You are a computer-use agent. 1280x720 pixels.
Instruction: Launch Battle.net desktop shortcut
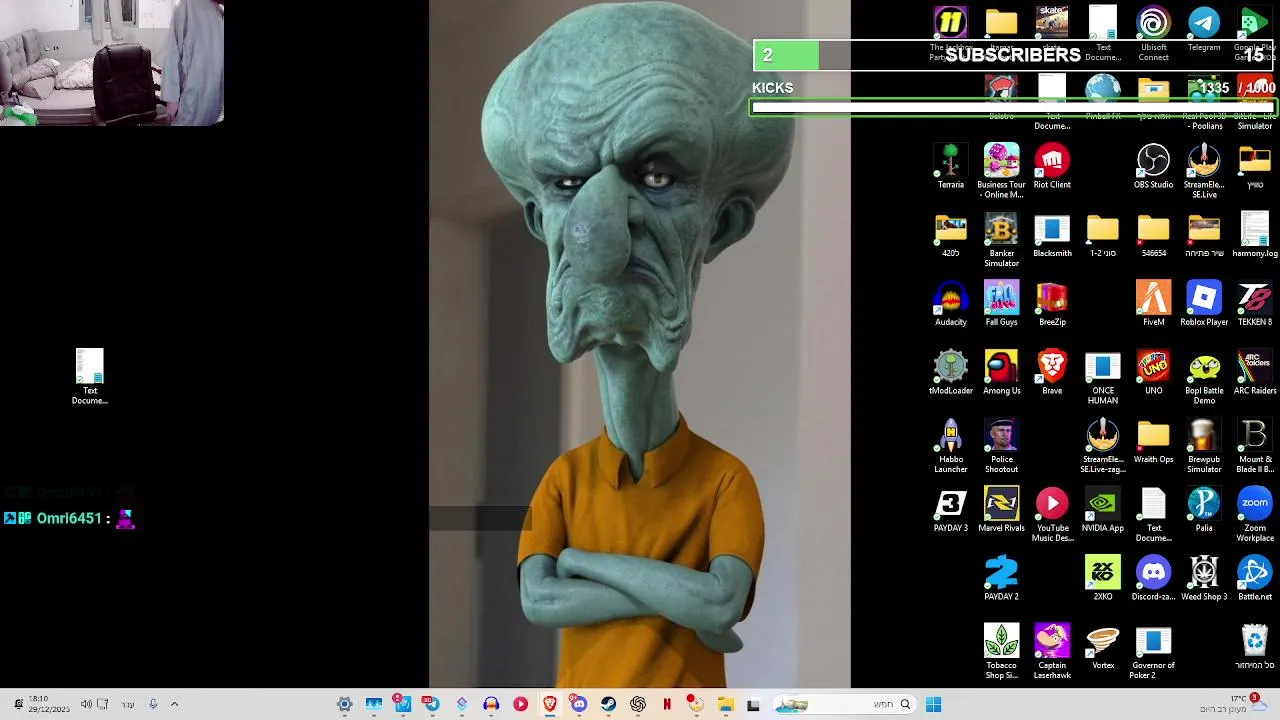(x=1254, y=579)
